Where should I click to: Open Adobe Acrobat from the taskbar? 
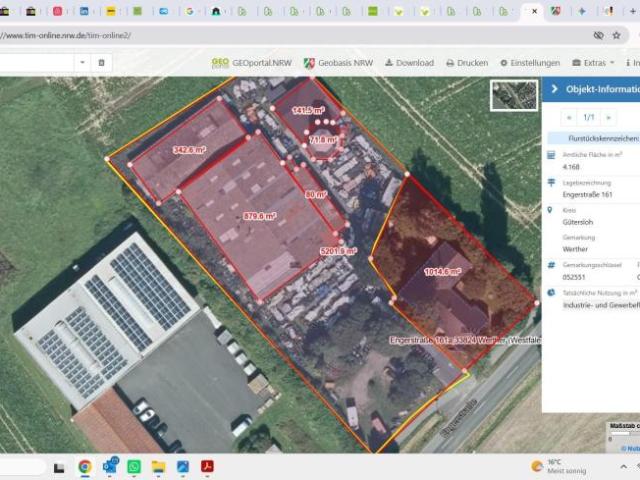pos(207,467)
